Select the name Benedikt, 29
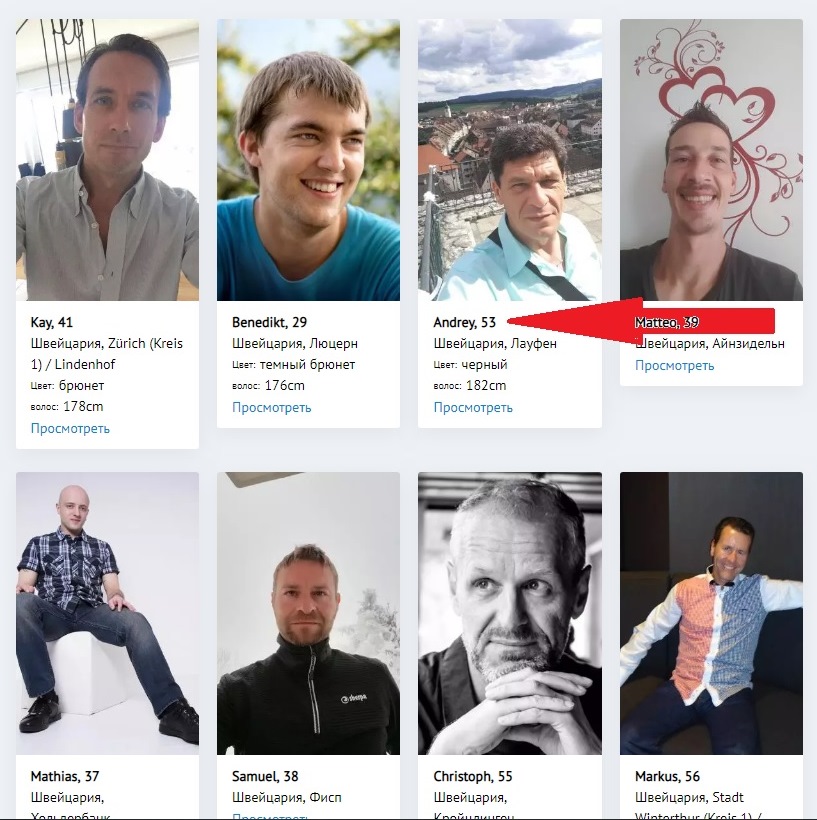817x820 pixels. (x=269, y=322)
